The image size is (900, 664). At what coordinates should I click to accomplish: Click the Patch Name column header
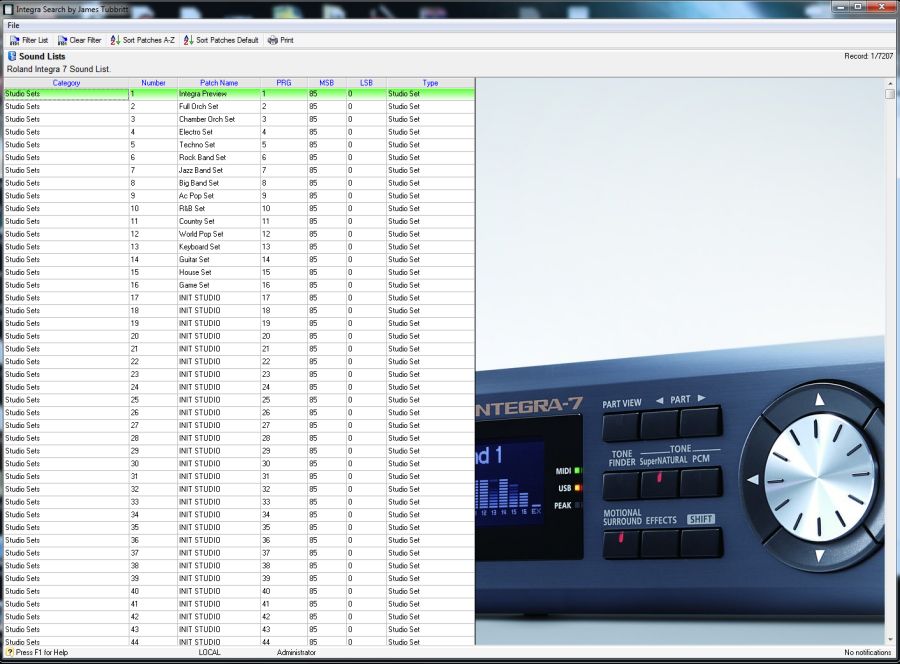[219, 83]
